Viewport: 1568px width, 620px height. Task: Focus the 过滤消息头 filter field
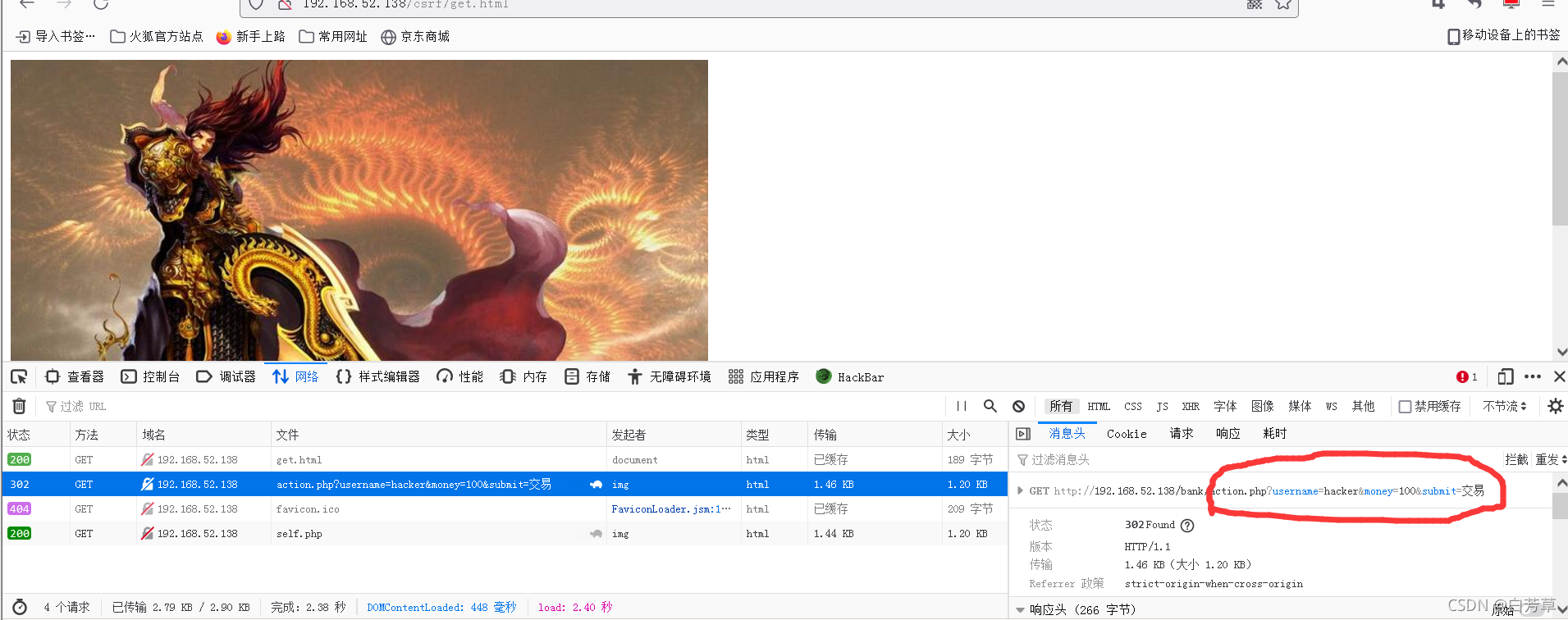tap(1255, 459)
